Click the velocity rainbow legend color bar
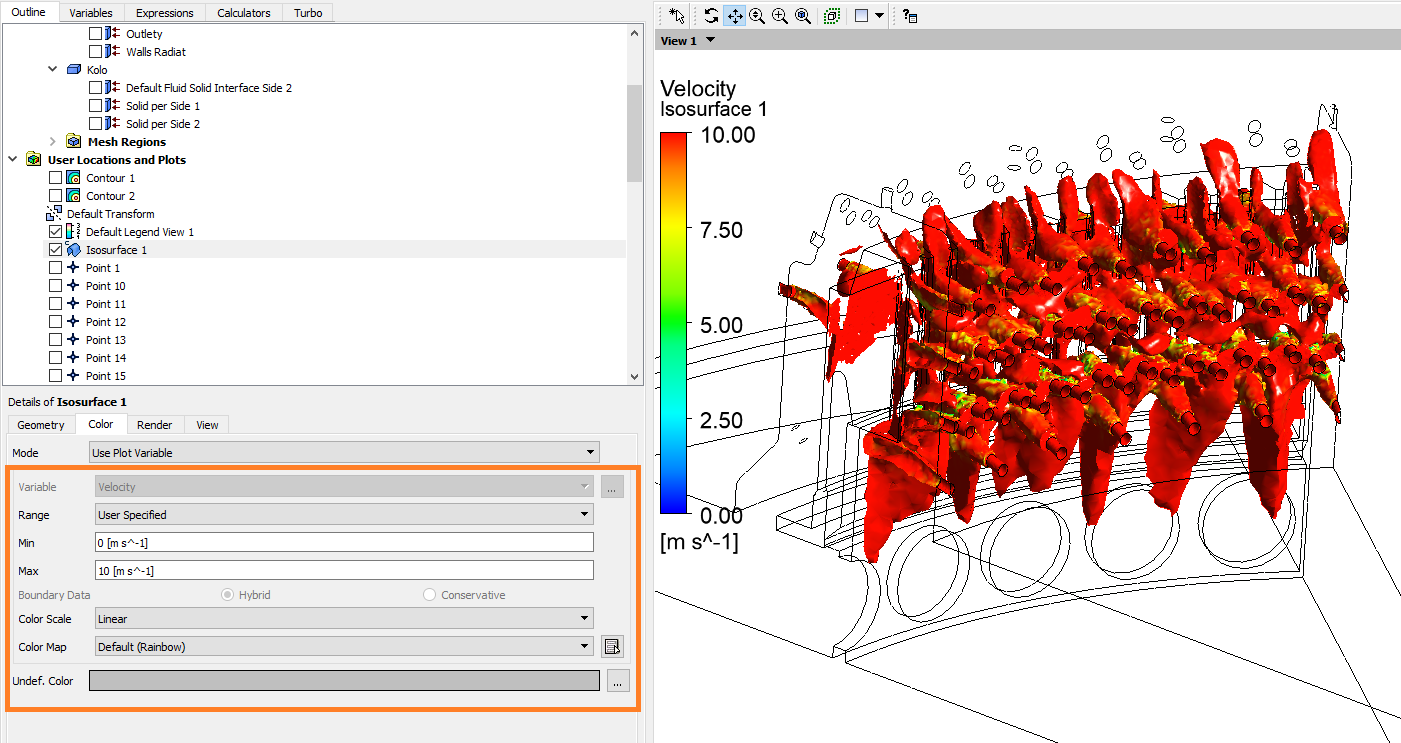Screen dimensions: 1401x743 tap(673, 324)
